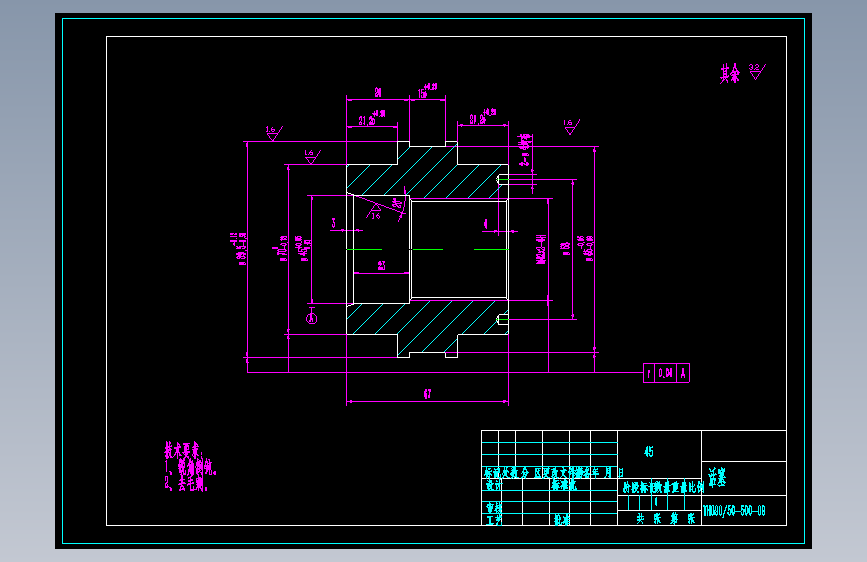Select the vertical ø70 diameter dimension
867x562 pixels.
tap(281, 248)
